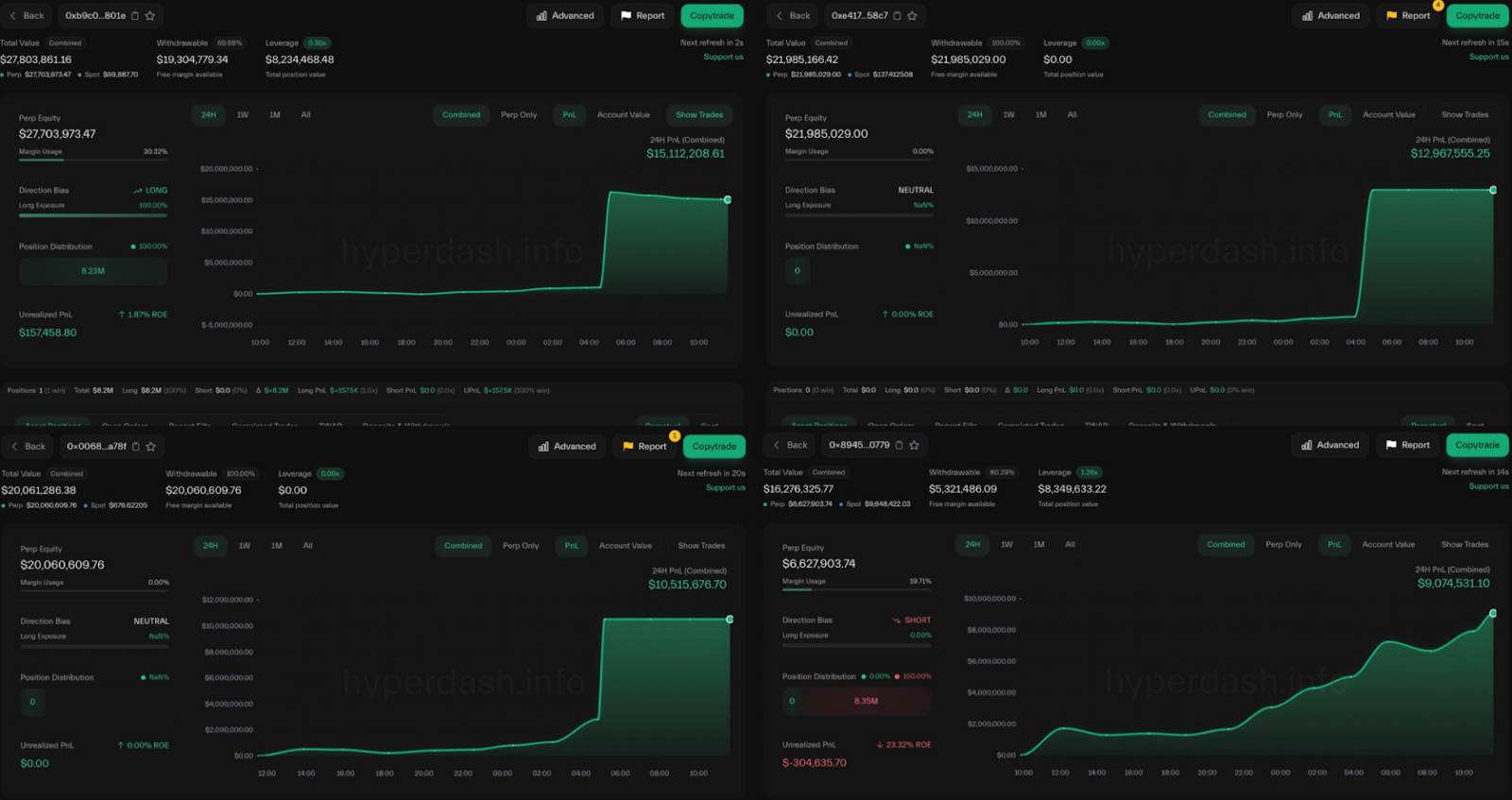
Task: Click the red 8.35M short position bar
Action: [x=866, y=701]
